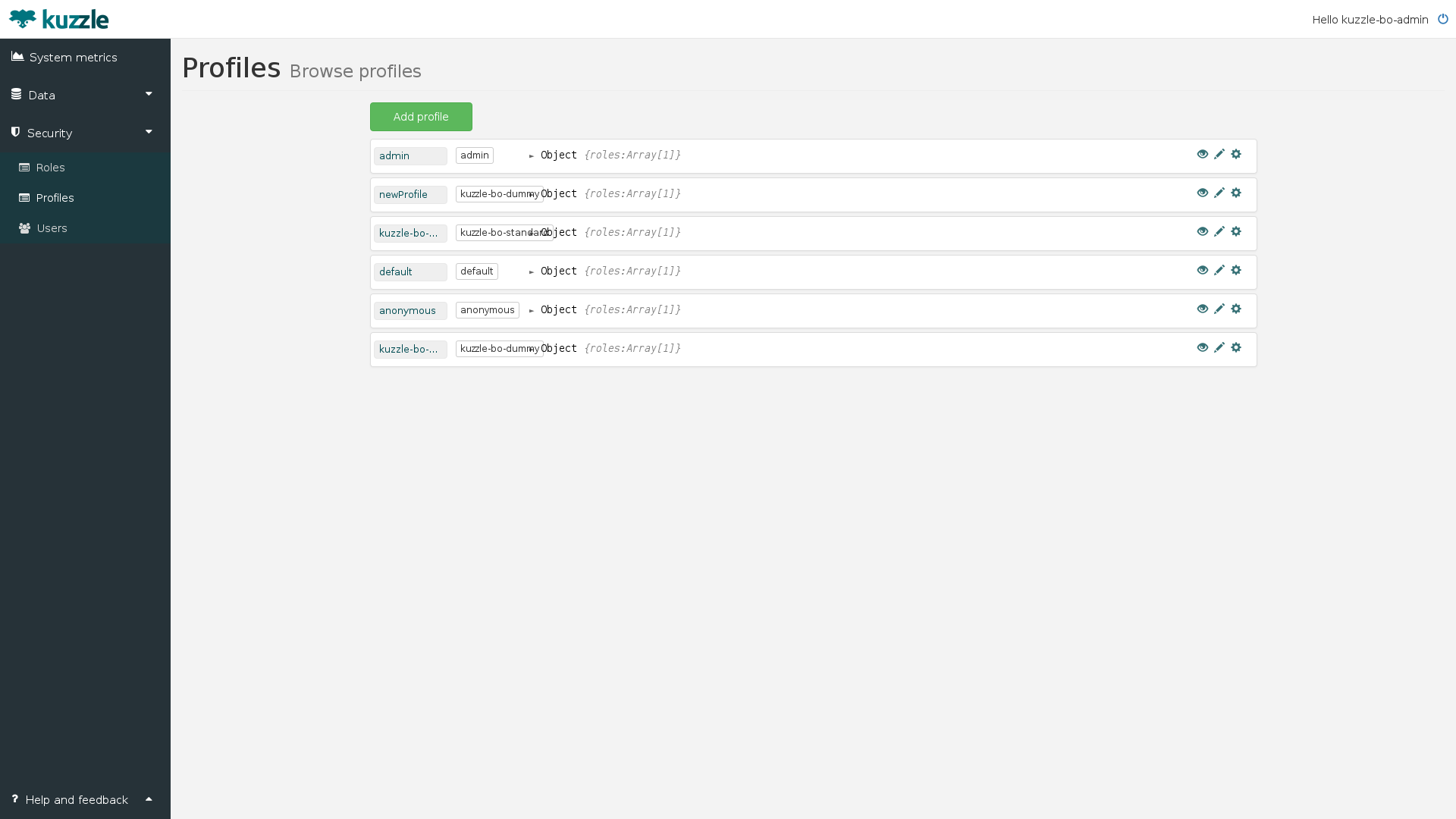Open the profile name link beside the kuzzle-bo-standard role

tap(409, 234)
